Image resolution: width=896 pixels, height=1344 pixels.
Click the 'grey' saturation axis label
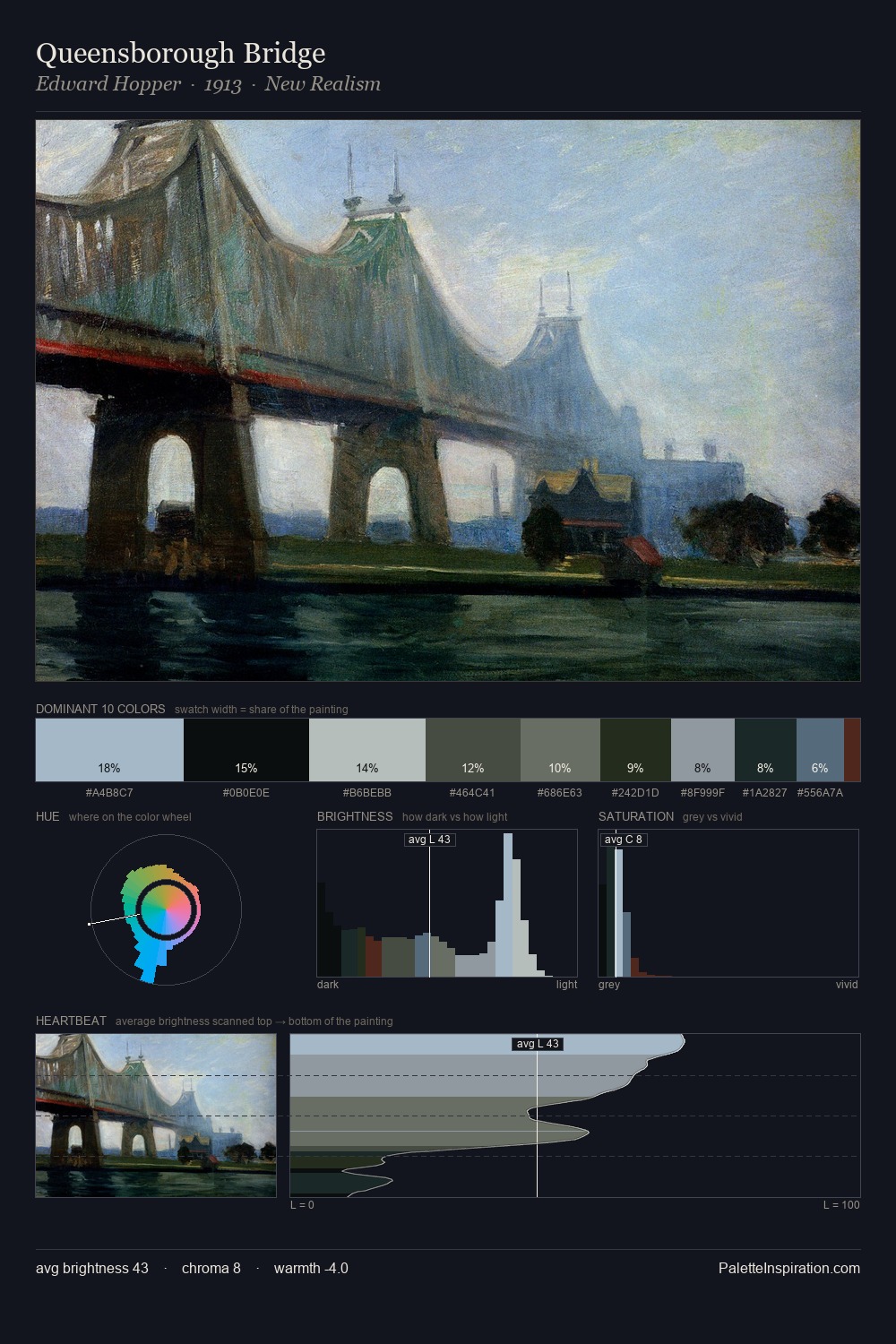click(x=609, y=984)
